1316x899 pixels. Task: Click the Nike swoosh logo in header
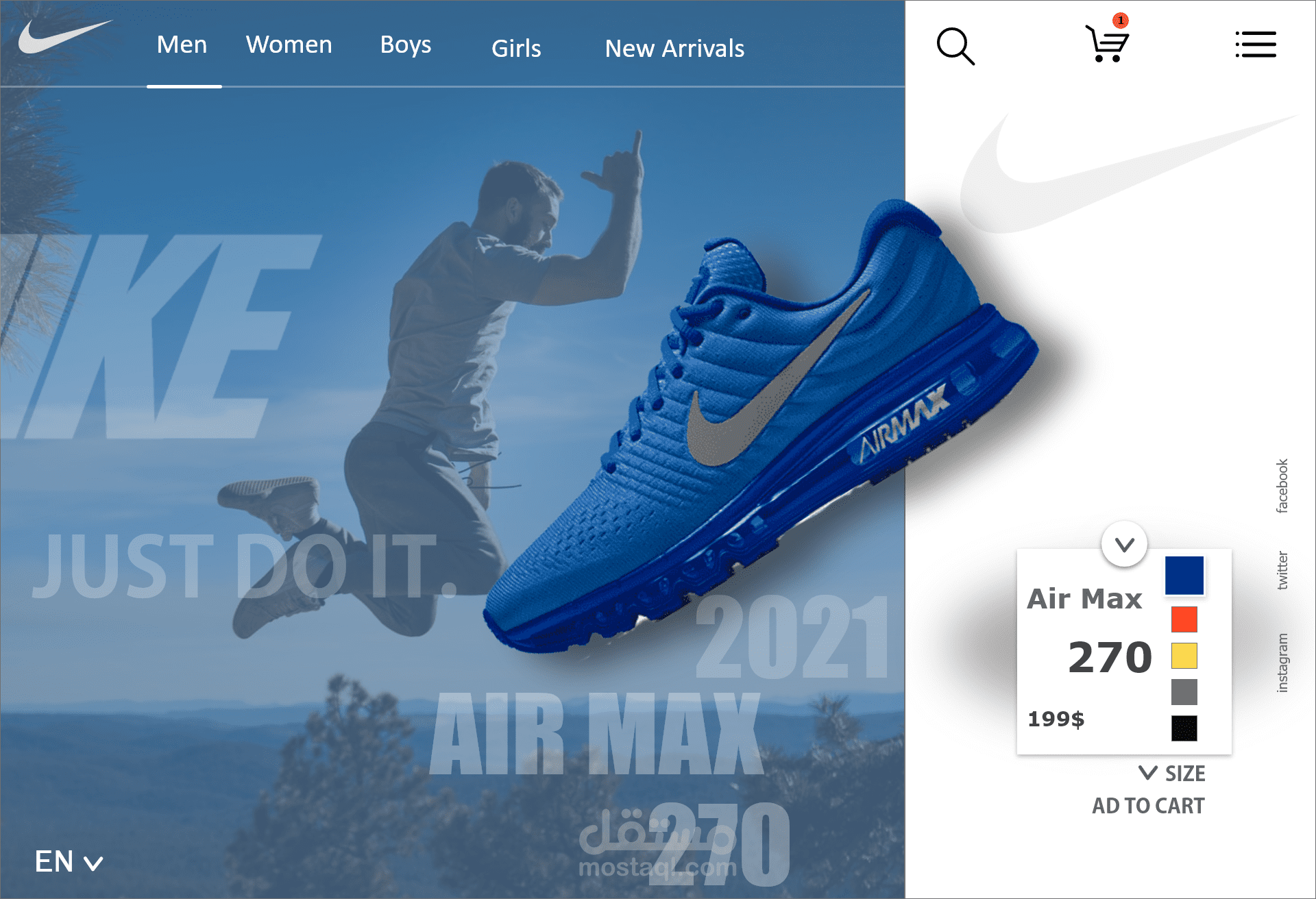pos(65,36)
